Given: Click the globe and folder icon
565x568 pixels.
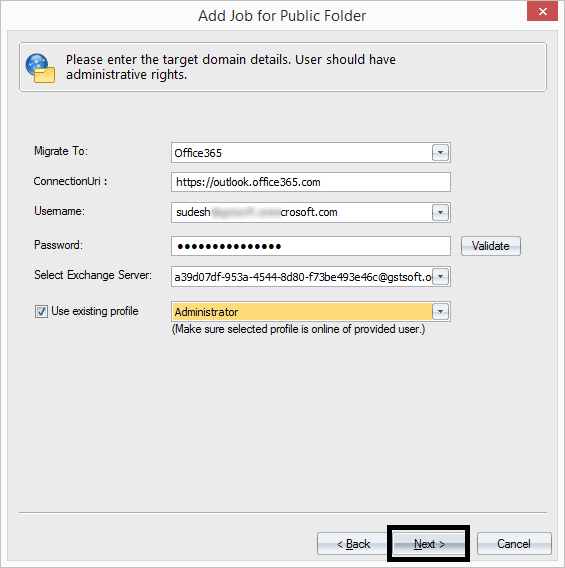Looking at the screenshot, I should click(x=40, y=68).
